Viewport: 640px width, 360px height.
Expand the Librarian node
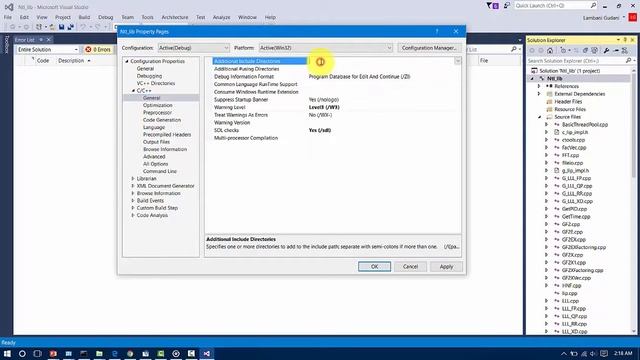133,179
